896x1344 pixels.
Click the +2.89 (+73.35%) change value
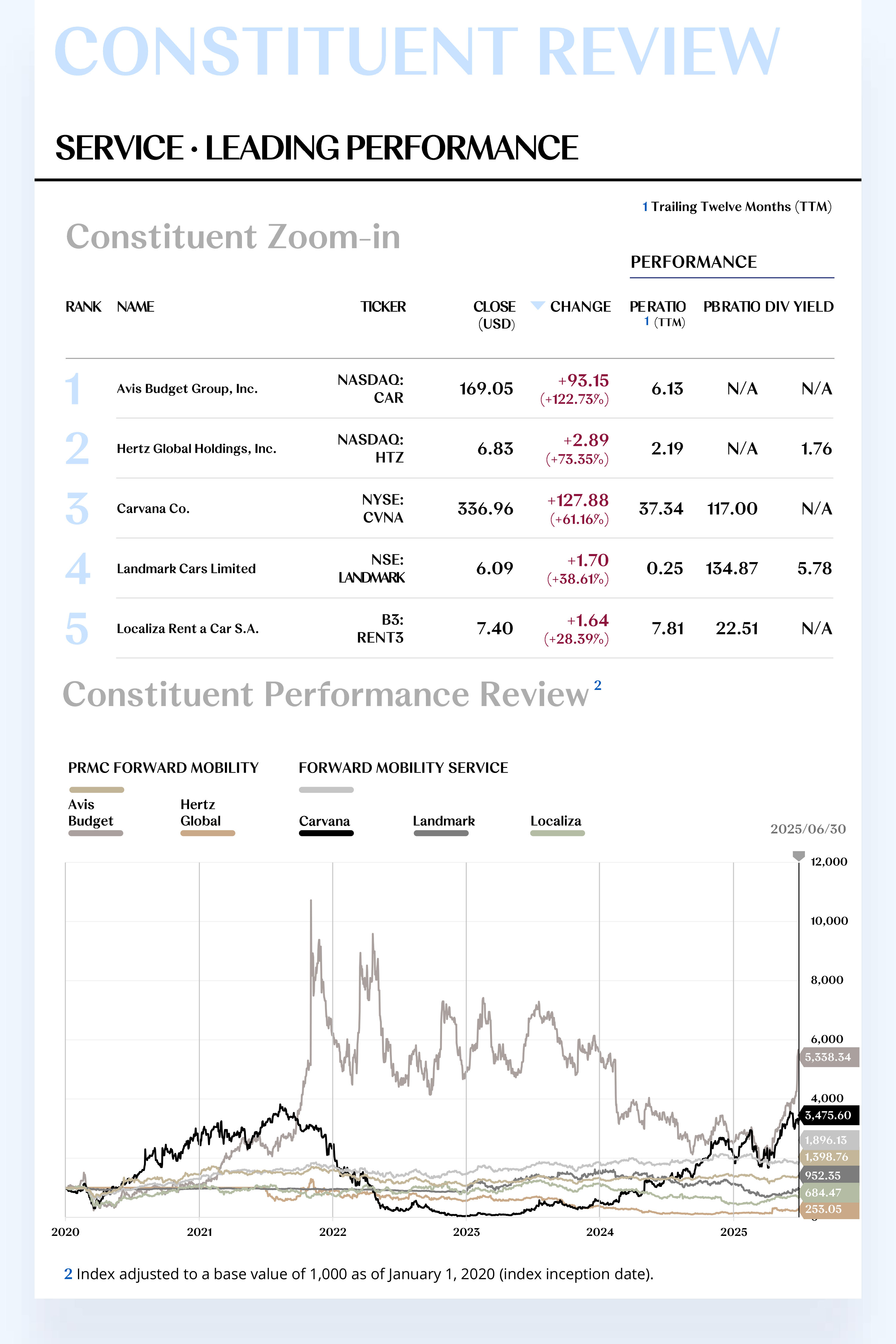[577, 449]
